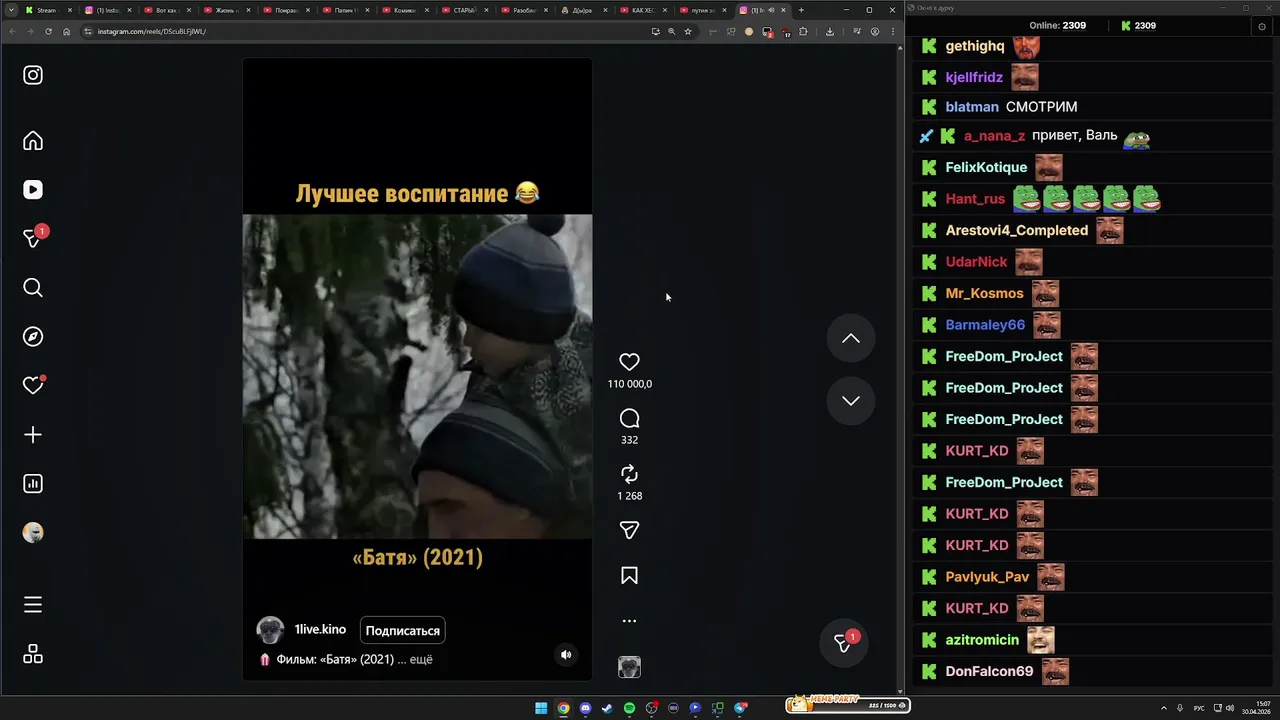Open Spotify from the taskbar

pyautogui.click(x=629, y=708)
